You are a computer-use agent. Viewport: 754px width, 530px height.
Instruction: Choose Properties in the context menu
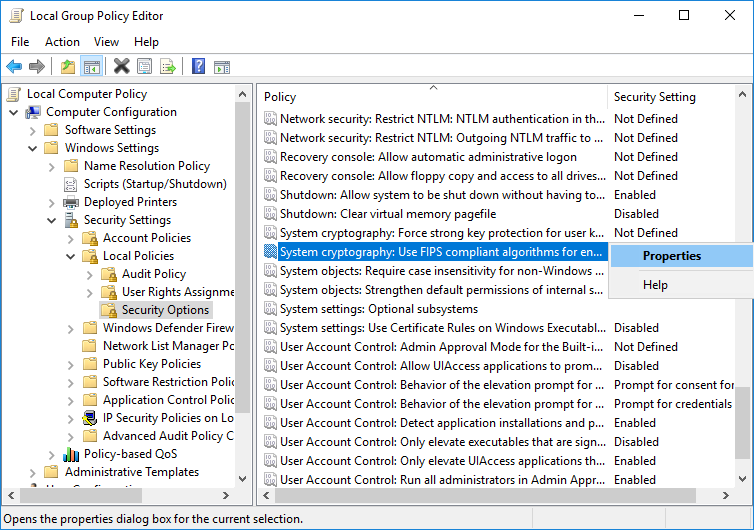(672, 256)
